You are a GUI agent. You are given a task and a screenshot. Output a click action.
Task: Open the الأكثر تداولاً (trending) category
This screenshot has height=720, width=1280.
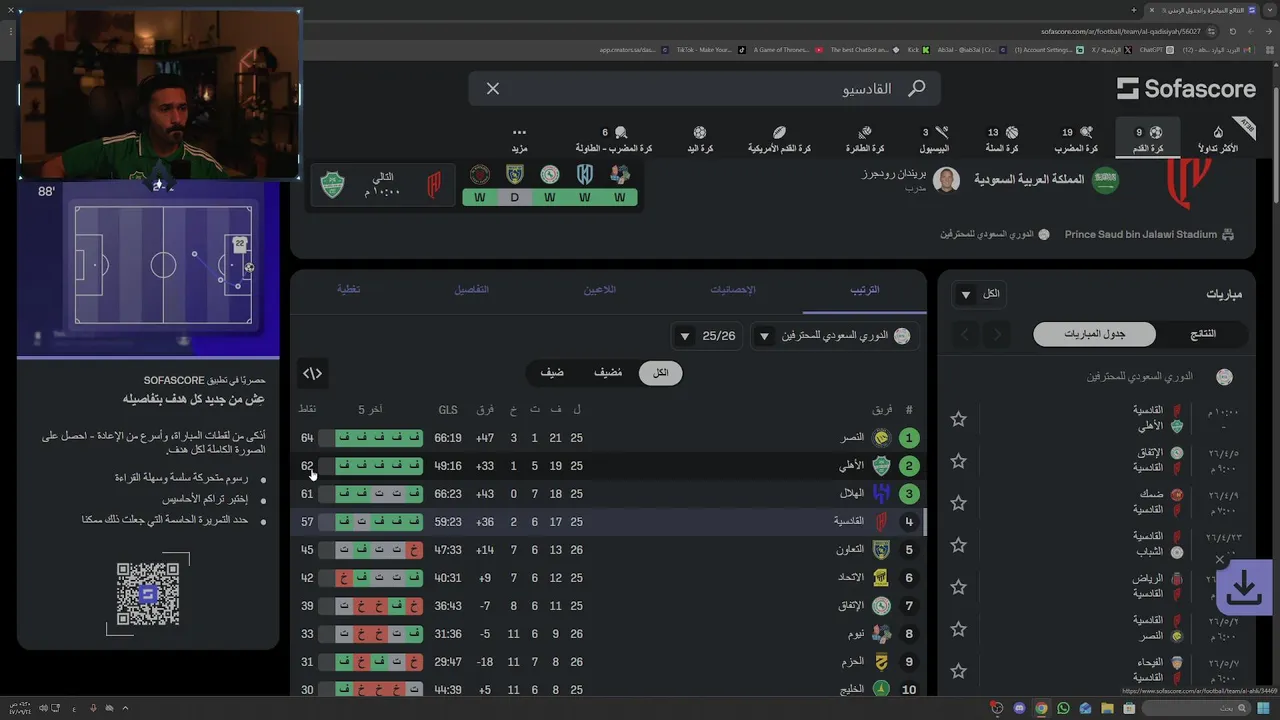(x=1217, y=139)
